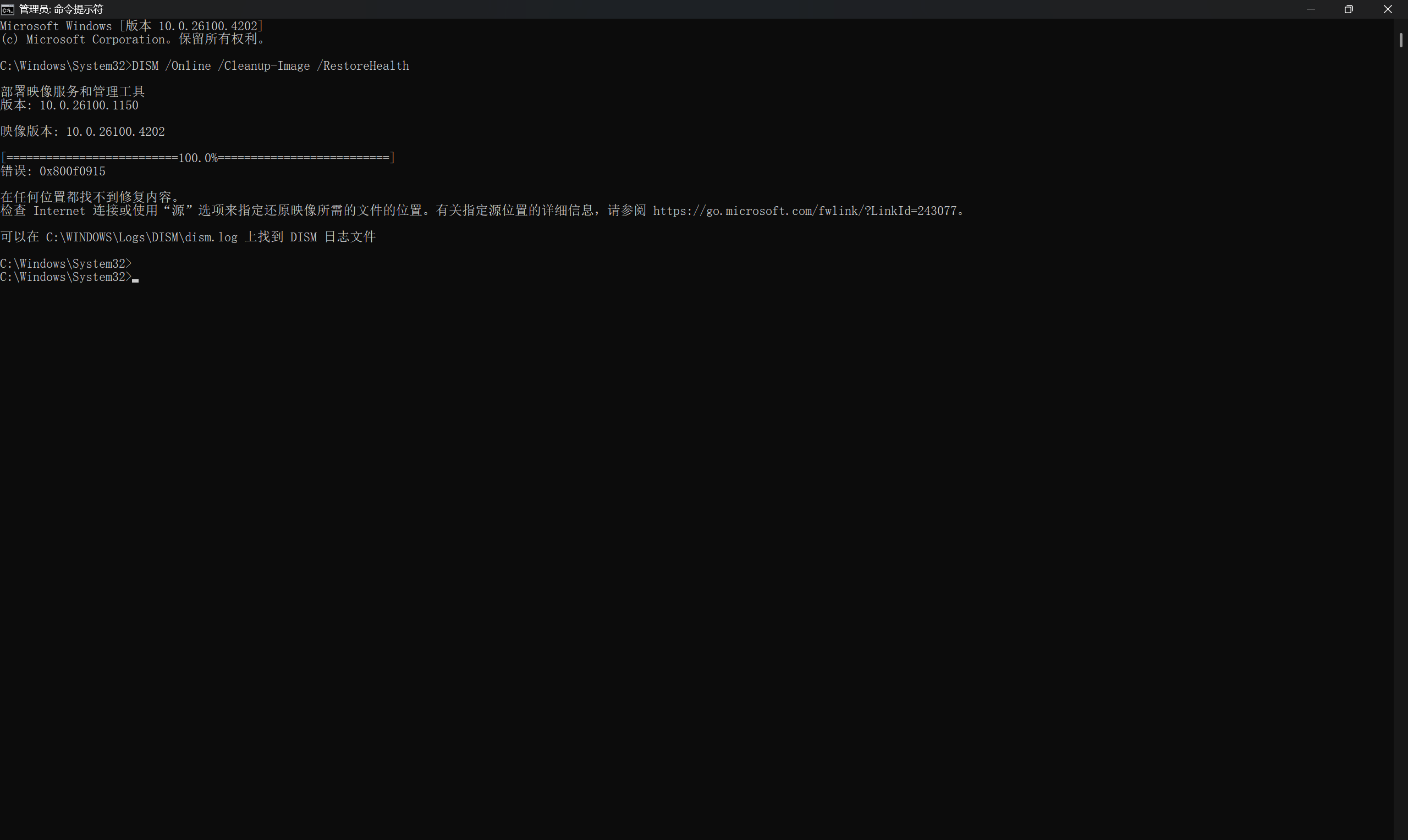Click the dism.log file path text

coord(141,237)
